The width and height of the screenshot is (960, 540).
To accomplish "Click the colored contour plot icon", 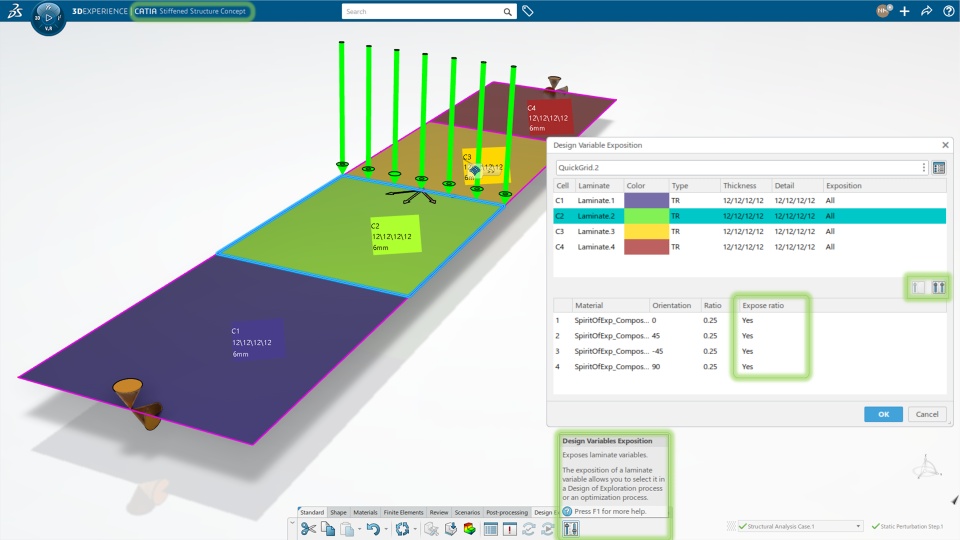I will pos(470,529).
